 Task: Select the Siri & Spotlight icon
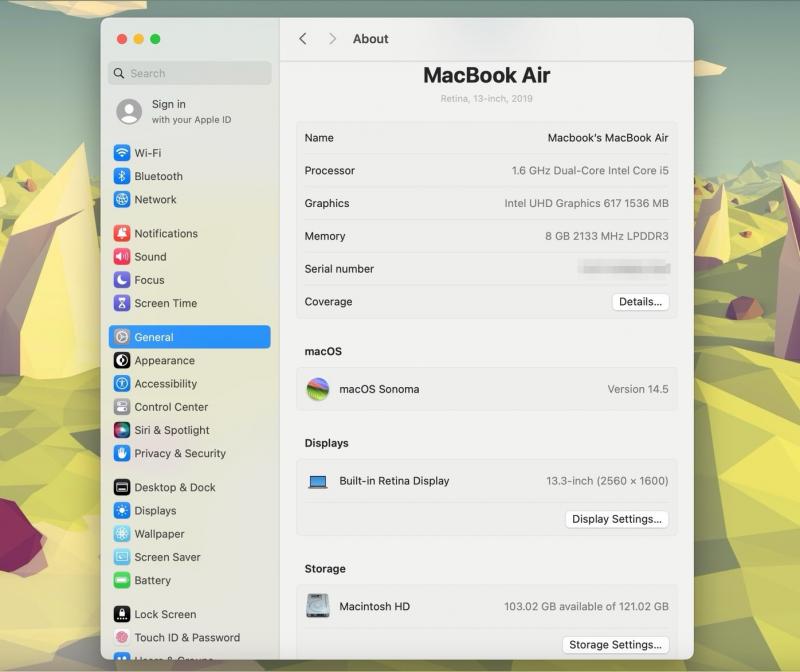122,430
